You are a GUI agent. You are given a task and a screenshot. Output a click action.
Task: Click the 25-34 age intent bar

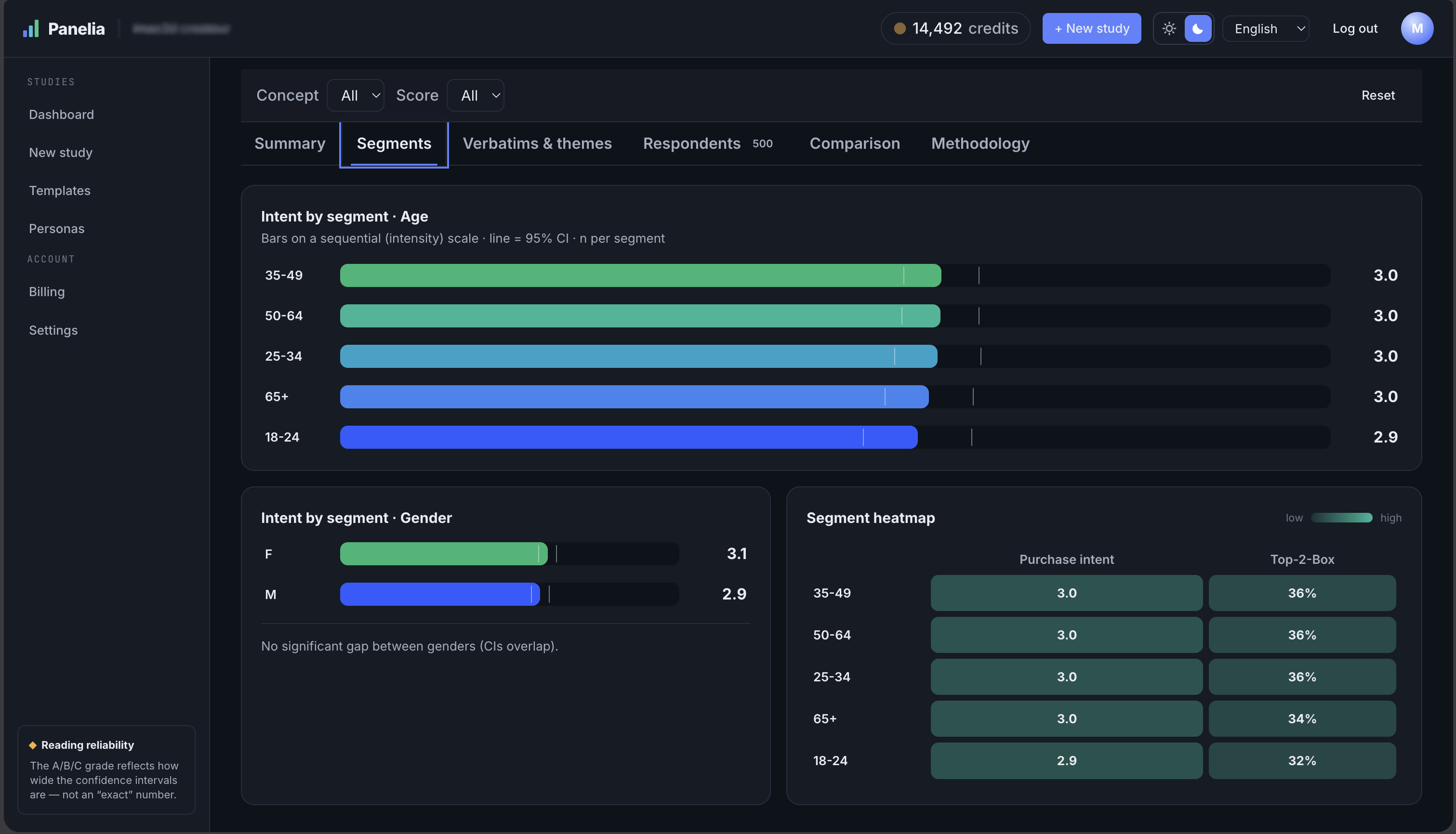639,356
